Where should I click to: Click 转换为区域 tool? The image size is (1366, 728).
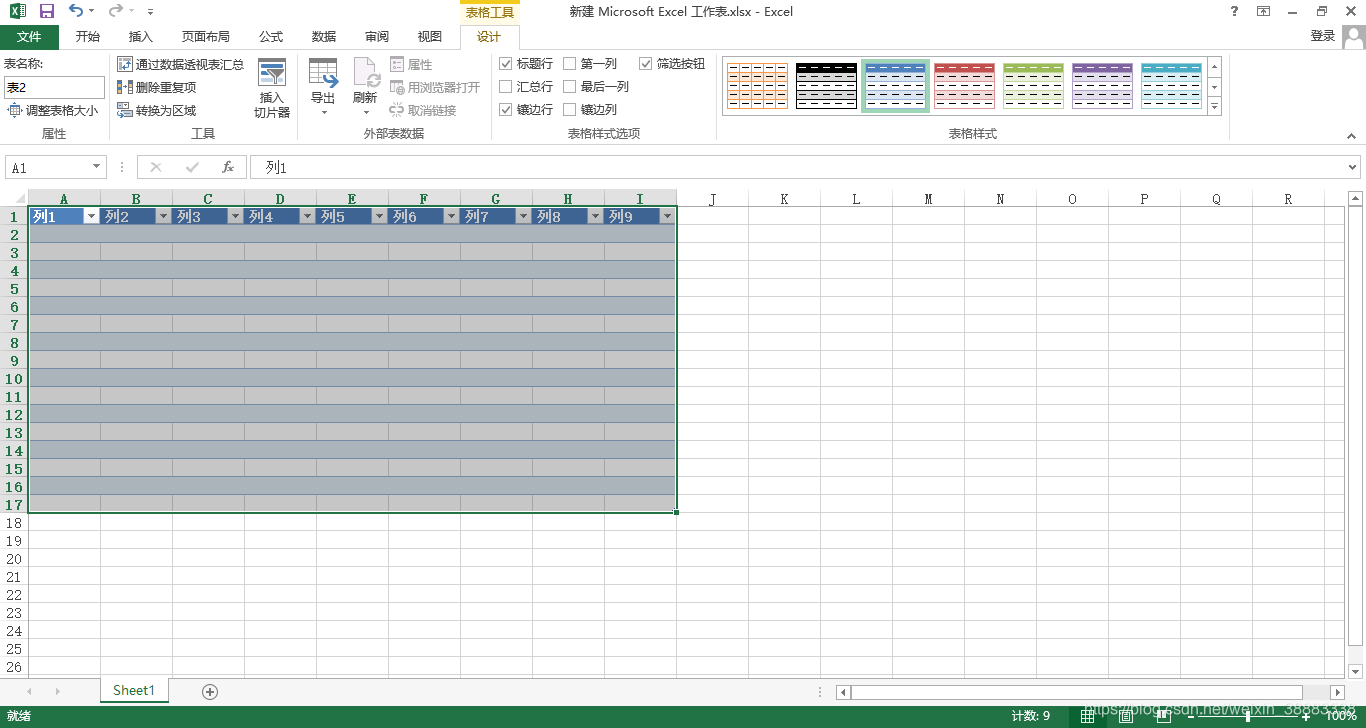point(157,110)
